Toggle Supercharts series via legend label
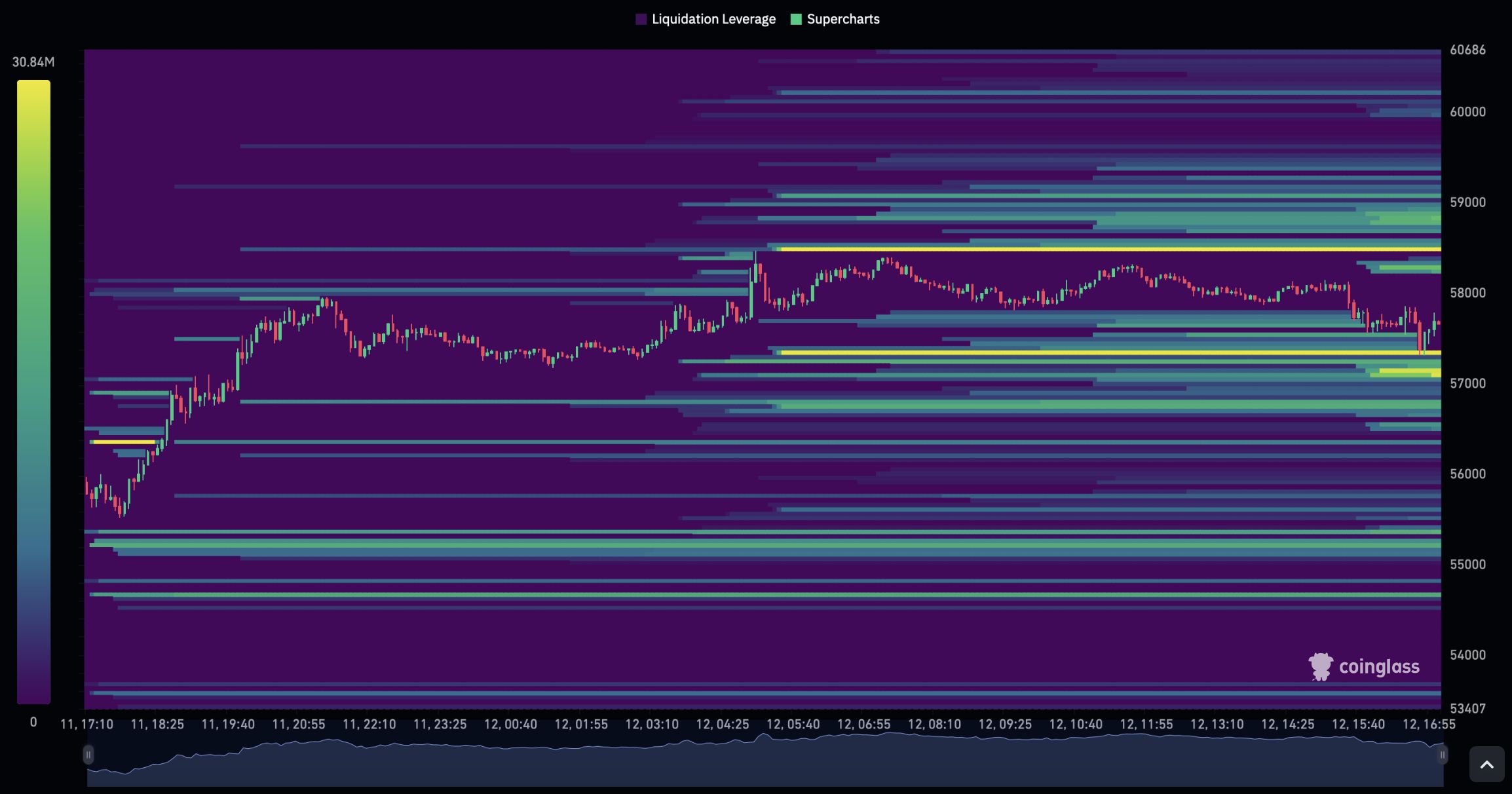The width and height of the screenshot is (1512, 794). coord(843,20)
